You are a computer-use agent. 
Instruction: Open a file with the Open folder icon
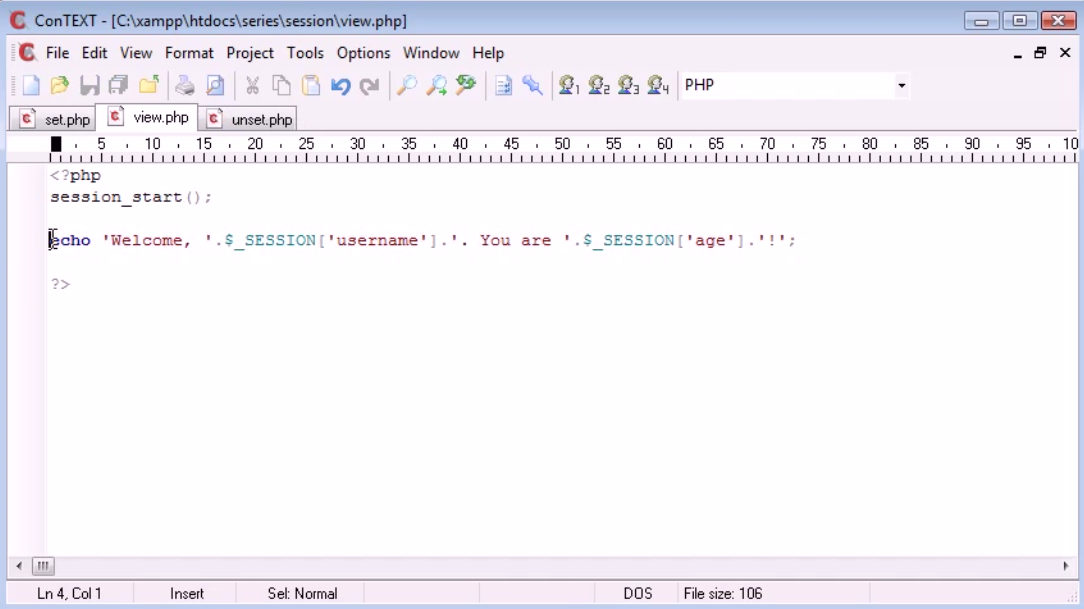(58, 85)
